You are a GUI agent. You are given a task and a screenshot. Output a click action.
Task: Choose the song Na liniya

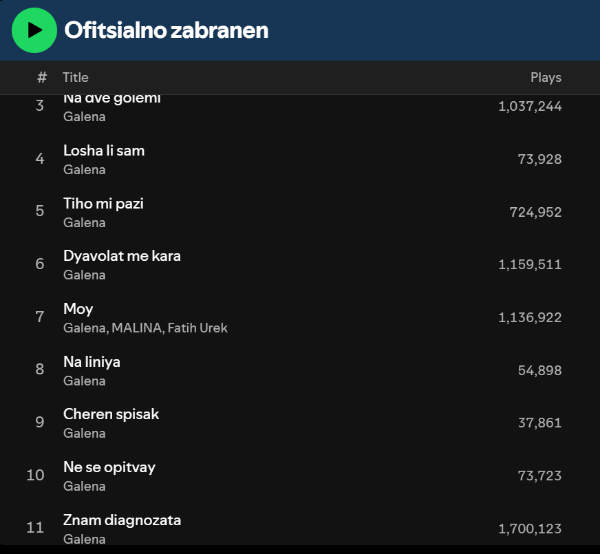(92, 362)
